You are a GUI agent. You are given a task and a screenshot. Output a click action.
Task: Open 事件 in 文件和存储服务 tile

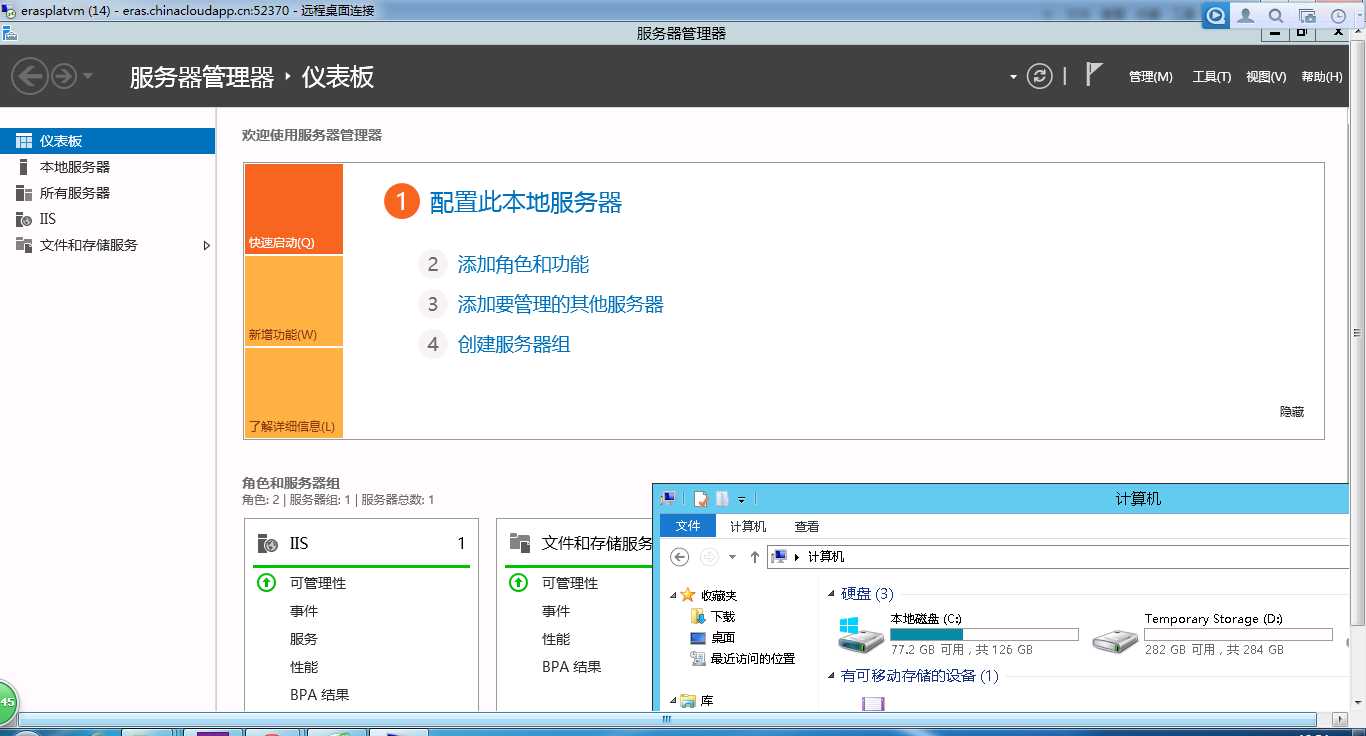556,611
